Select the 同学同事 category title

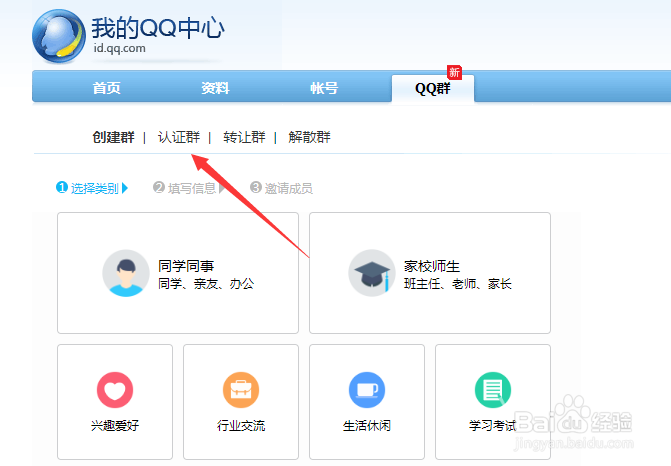point(186,266)
